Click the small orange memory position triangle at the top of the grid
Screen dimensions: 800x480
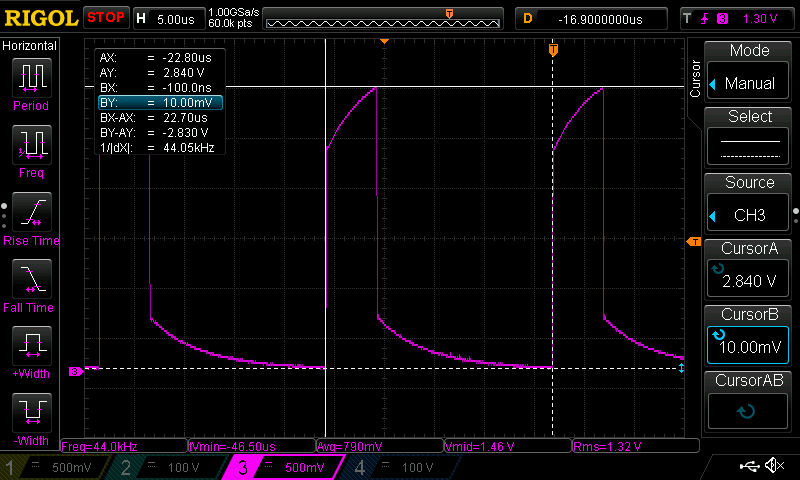pos(385,41)
